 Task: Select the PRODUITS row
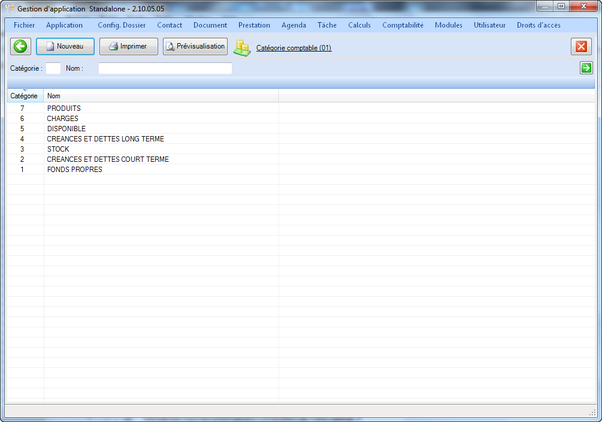[x=64, y=108]
